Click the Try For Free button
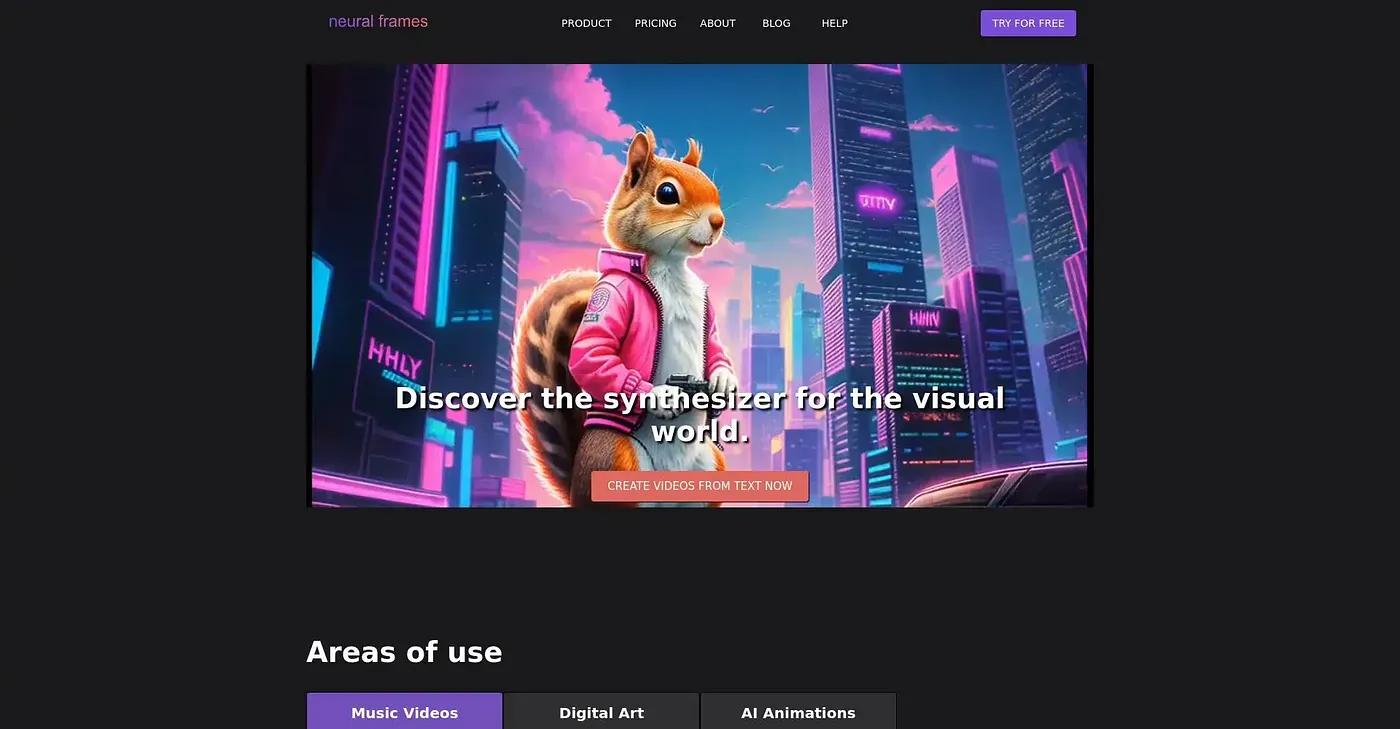 (x=1028, y=23)
